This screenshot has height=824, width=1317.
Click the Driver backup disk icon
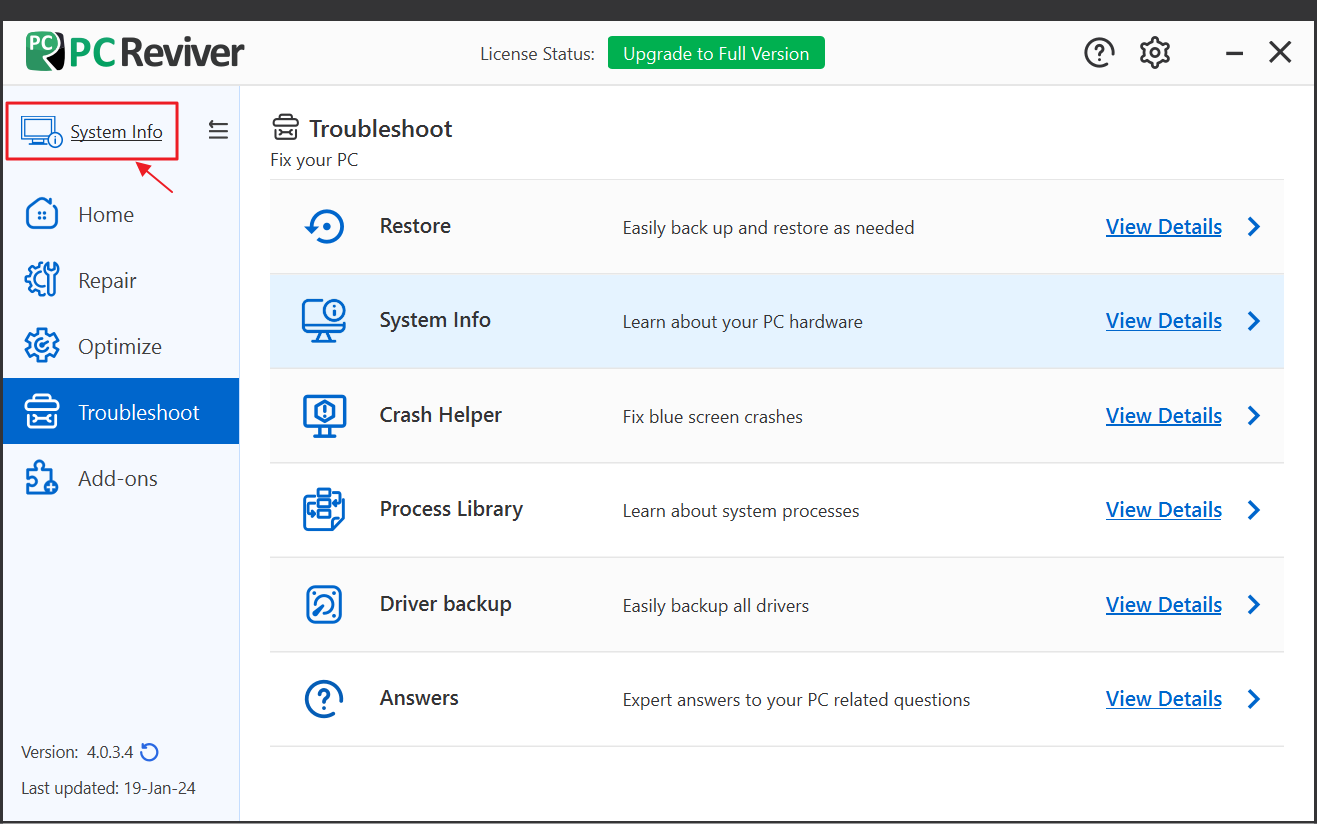(x=324, y=605)
